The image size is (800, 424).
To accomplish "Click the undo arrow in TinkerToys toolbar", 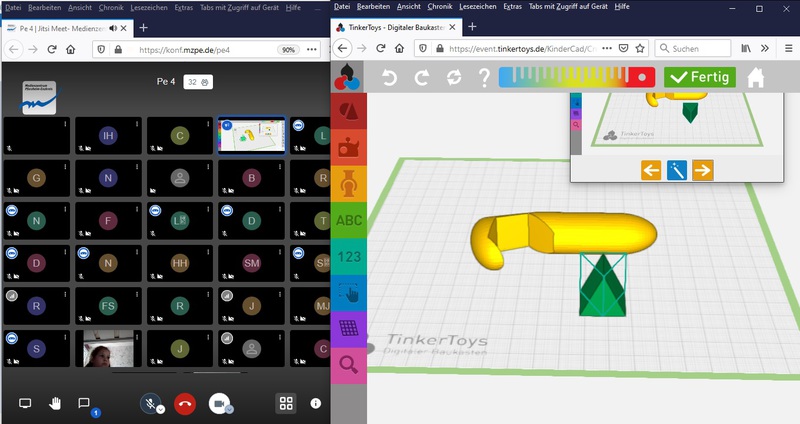I will coord(391,77).
